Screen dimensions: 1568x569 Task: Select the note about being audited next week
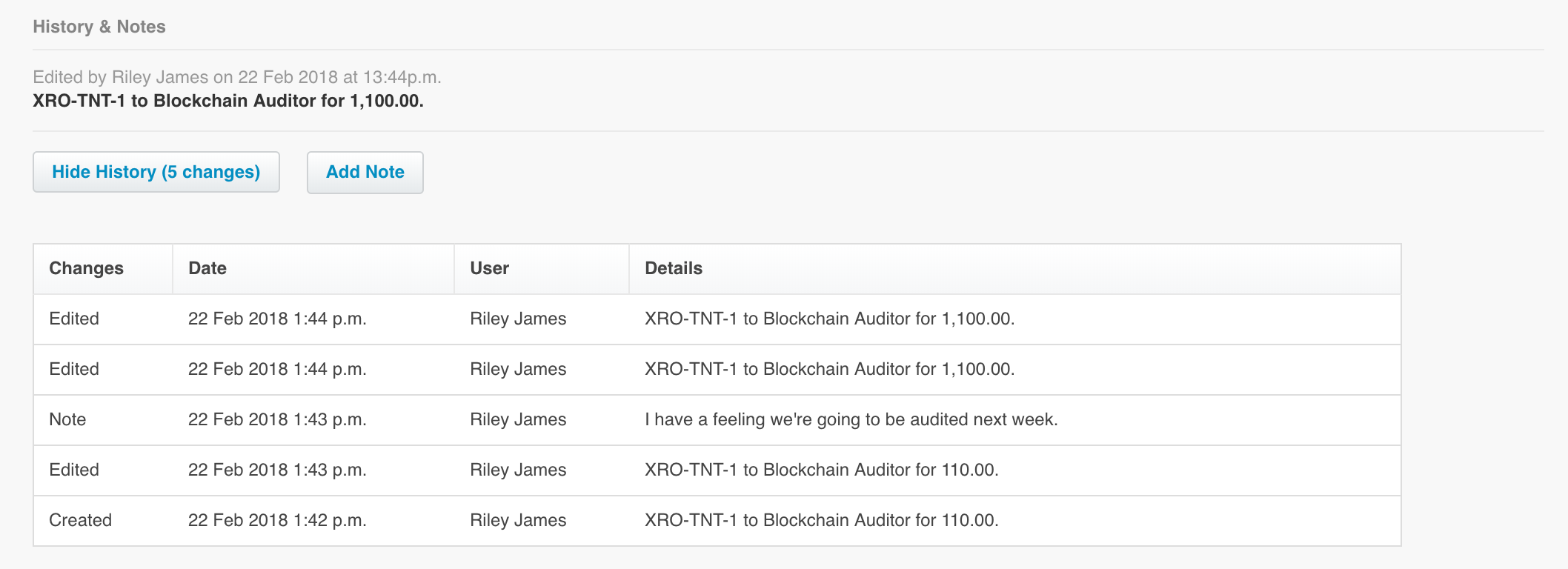[x=851, y=419]
